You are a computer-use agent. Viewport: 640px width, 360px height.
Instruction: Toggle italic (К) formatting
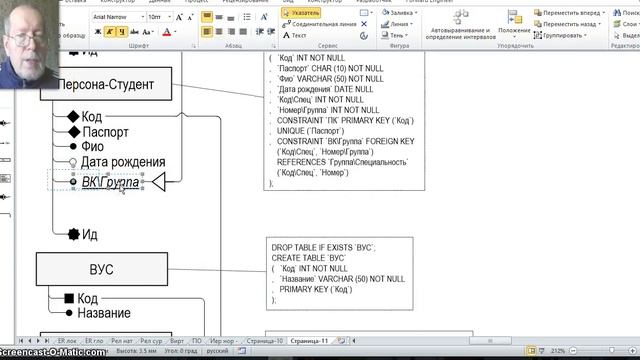click(110, 31)
